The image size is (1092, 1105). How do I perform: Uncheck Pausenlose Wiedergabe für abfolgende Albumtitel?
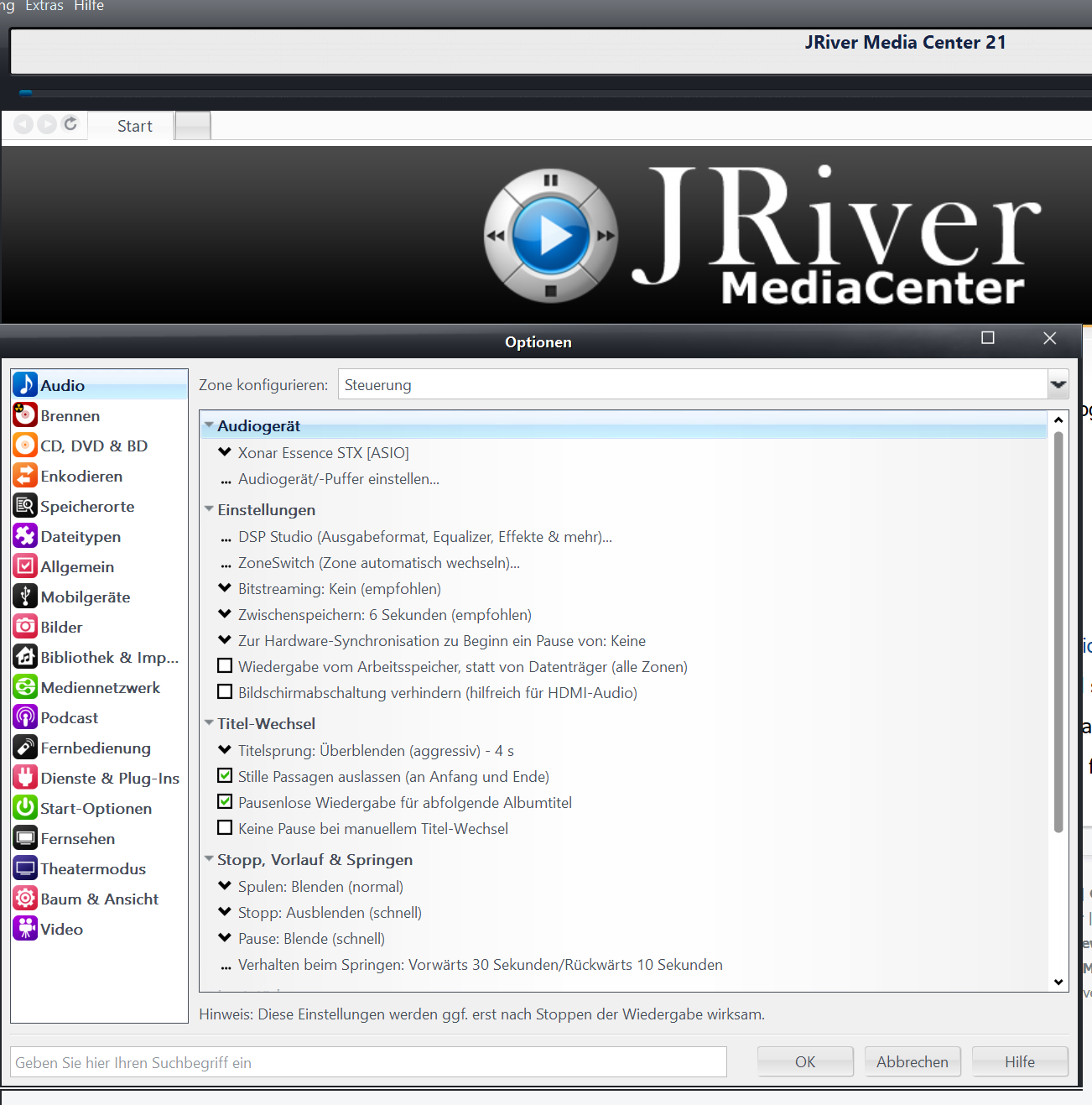click(225, 802)
